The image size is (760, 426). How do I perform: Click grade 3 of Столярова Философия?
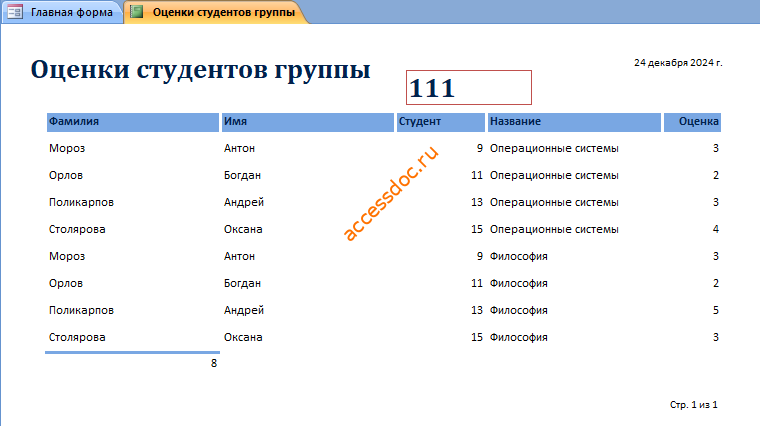pos(716,337)
